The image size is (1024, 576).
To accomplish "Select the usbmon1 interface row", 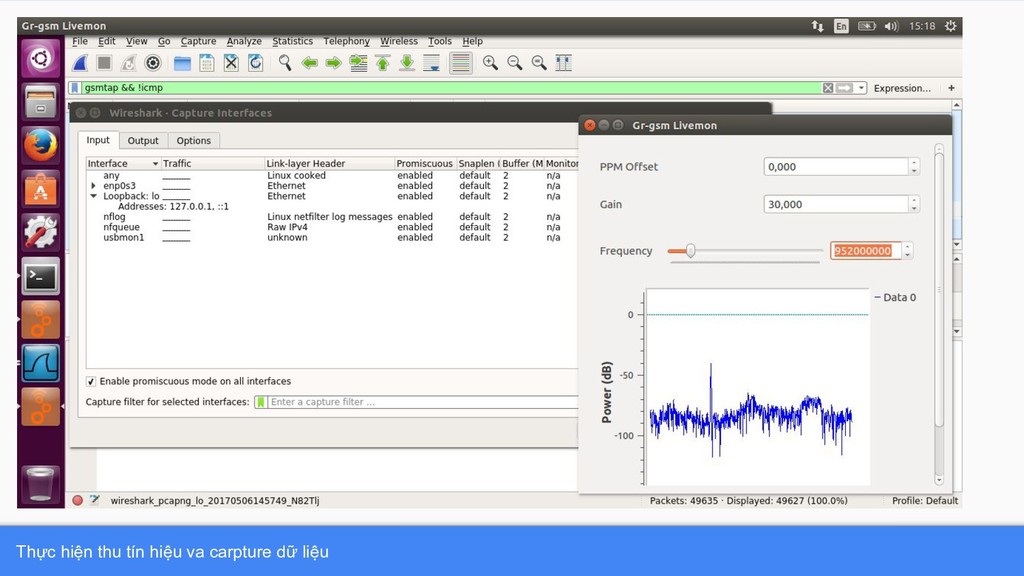I will pyautogui.click(x=332, y=238).
